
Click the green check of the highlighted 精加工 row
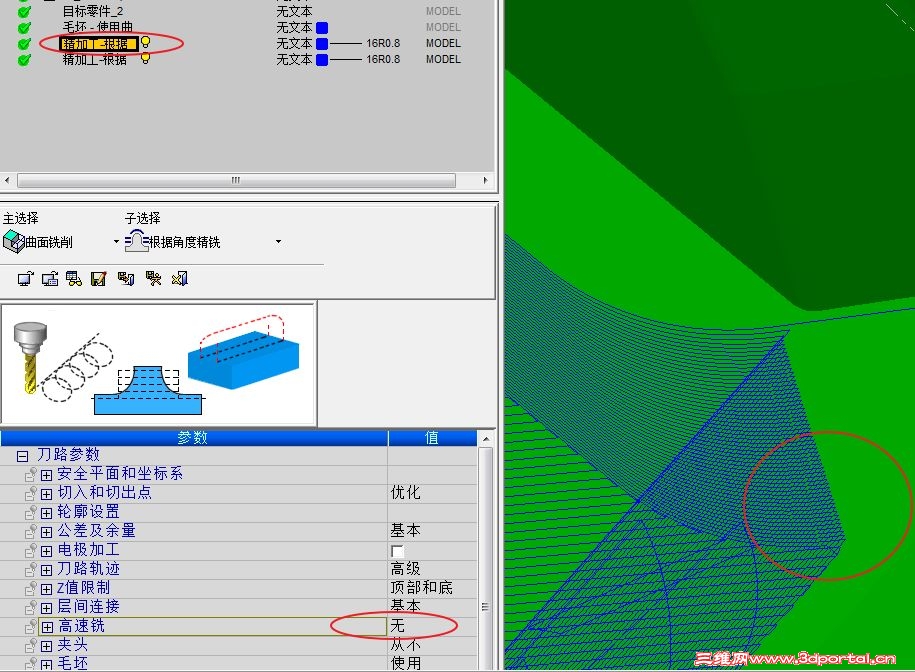coord(24,44)
